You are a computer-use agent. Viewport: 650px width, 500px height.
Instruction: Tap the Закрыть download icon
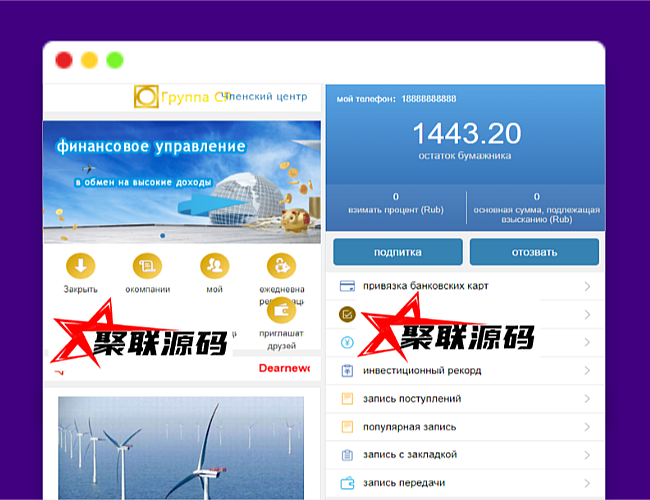pos(80,266)
